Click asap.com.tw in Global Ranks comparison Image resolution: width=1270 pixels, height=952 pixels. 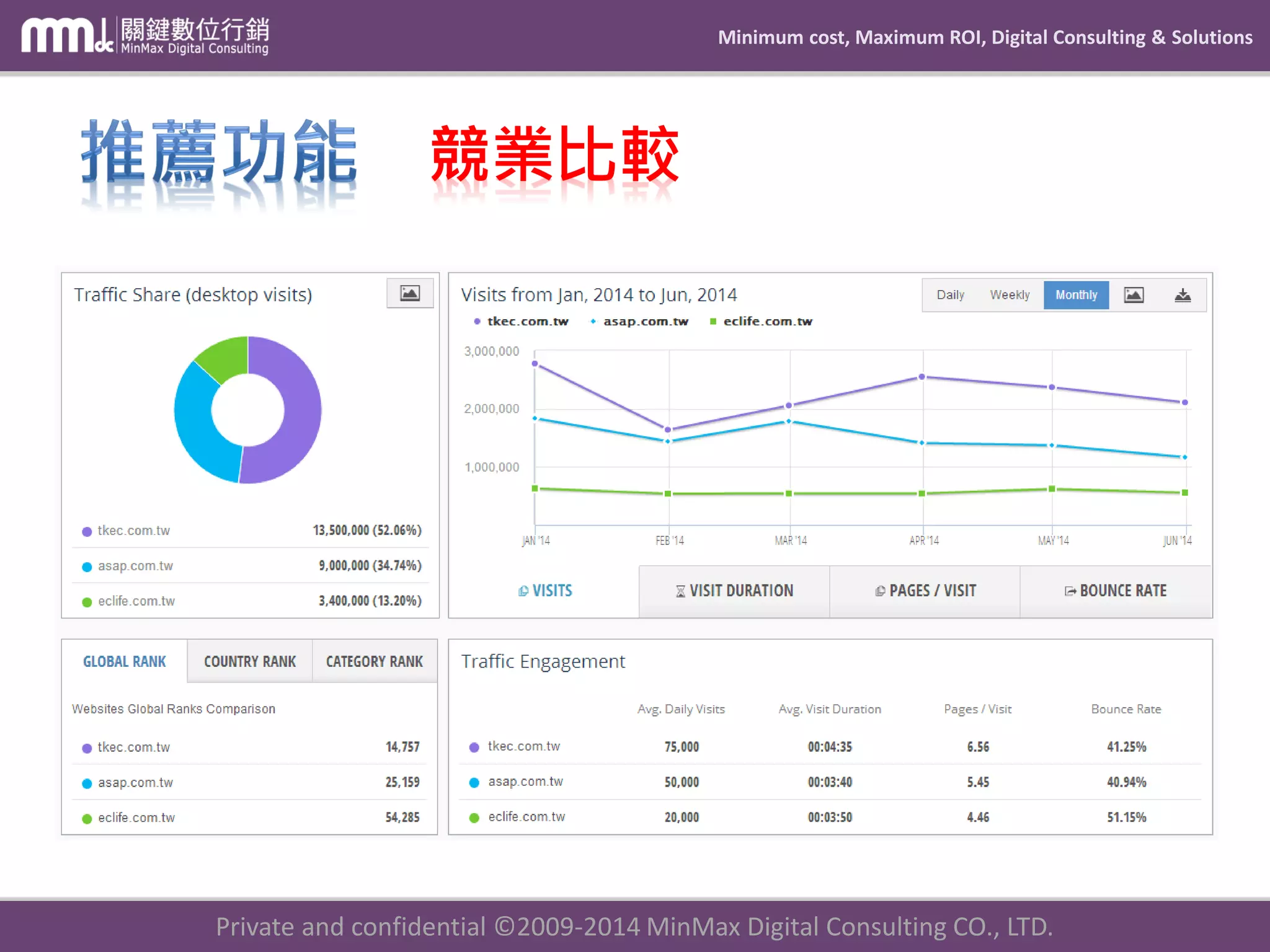(x=135, y=783)
